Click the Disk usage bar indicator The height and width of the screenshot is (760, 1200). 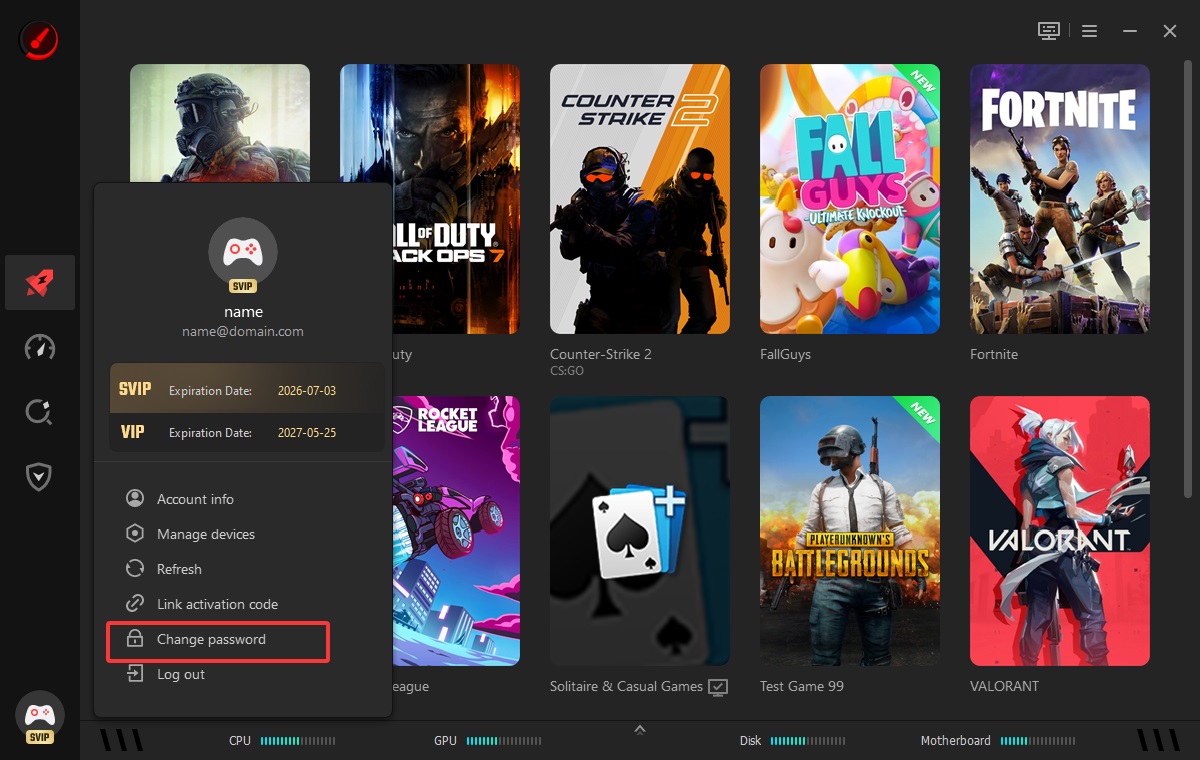coord(807,741)
